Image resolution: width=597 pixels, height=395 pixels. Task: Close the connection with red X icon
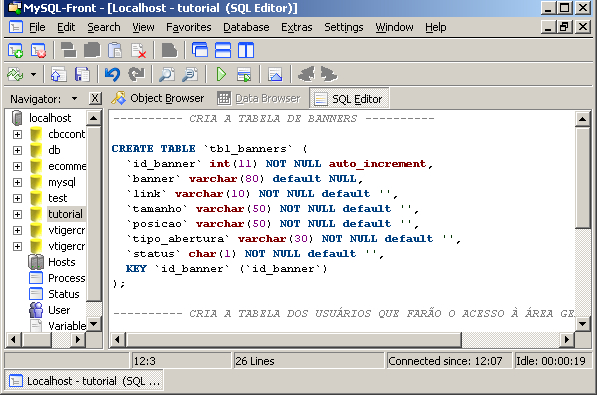coord(38,50)
